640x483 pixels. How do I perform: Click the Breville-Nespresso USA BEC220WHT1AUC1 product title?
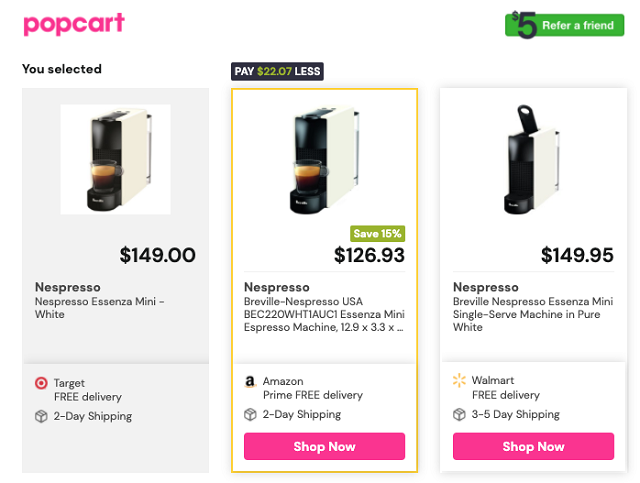pyautogui.click(x=324, y=313)
